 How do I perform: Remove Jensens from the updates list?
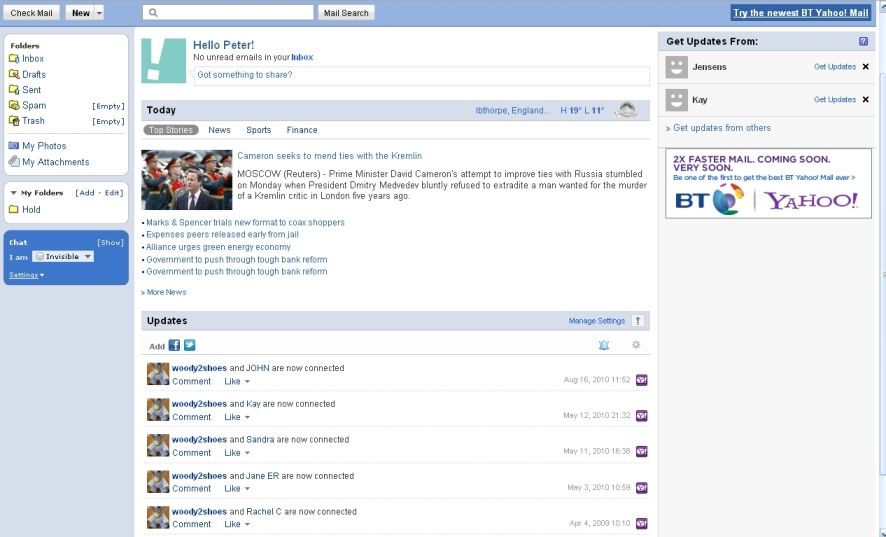[x=866, y=67]
